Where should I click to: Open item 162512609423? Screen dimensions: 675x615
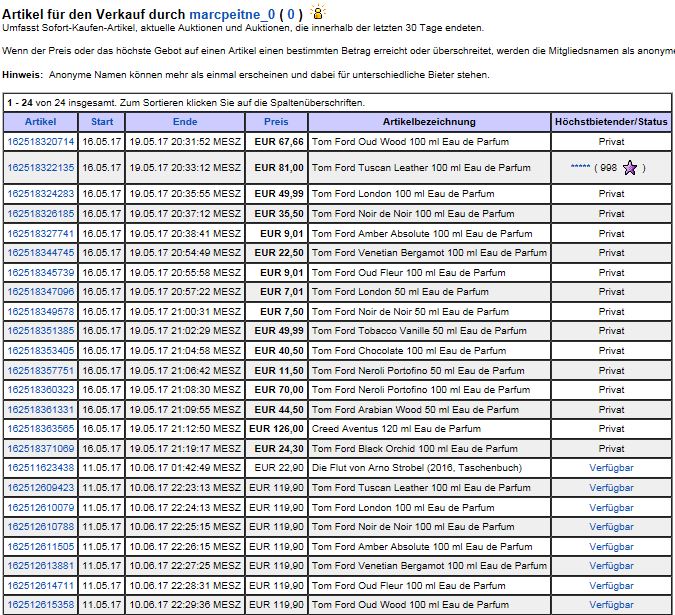[41, 488]
